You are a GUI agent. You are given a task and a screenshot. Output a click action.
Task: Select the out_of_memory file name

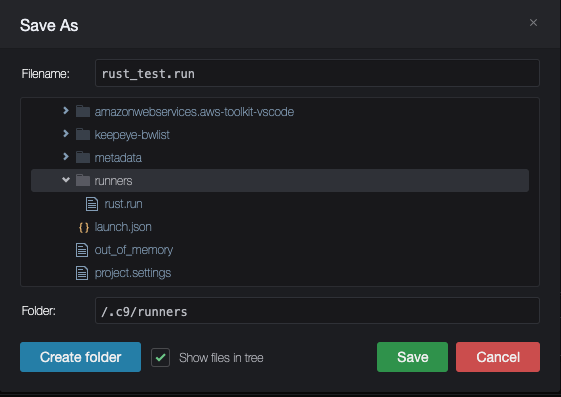point(134,250)
